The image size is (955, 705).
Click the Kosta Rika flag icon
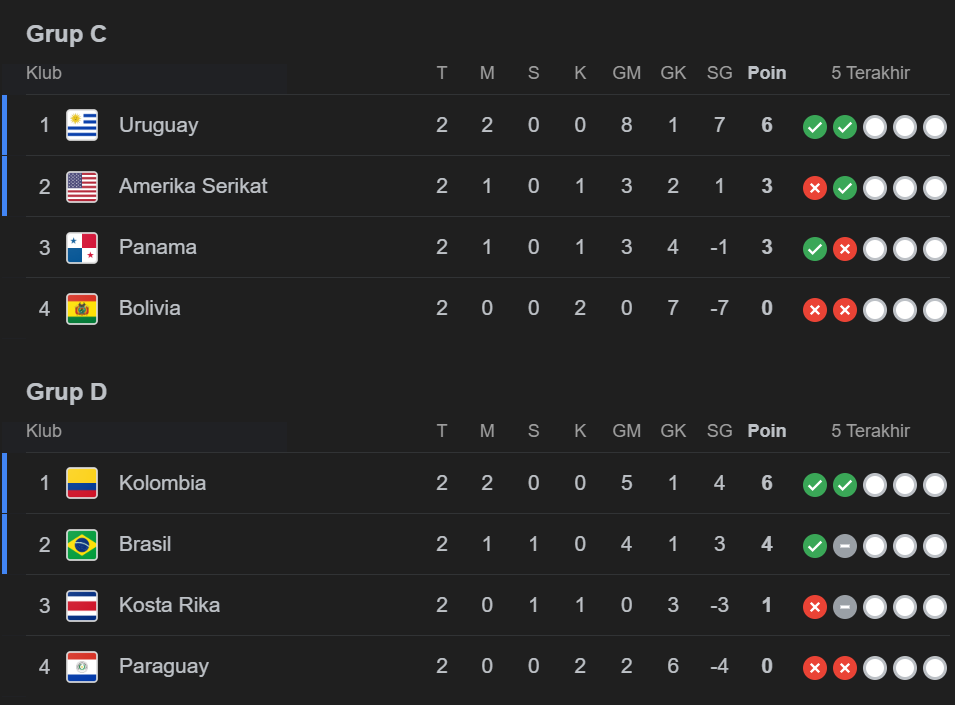[82, 605]
